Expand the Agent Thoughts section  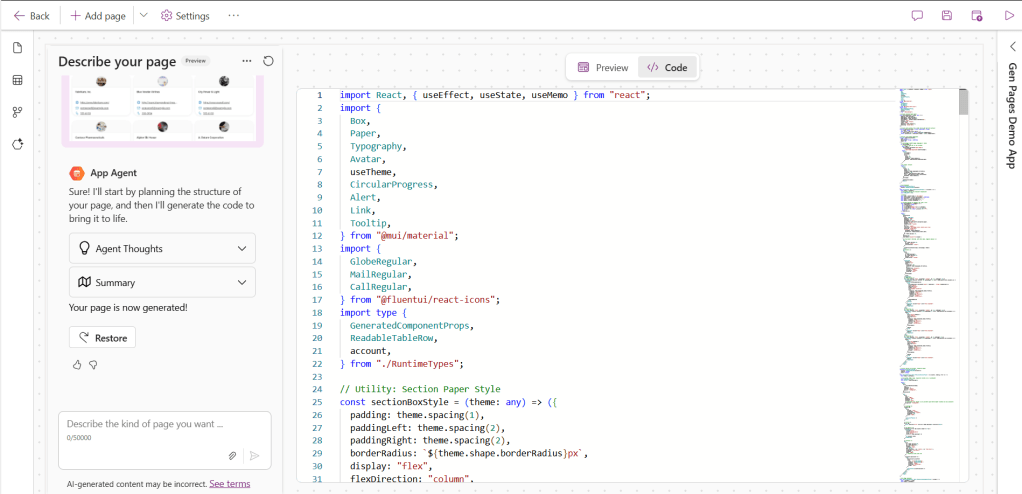[162, 248]
